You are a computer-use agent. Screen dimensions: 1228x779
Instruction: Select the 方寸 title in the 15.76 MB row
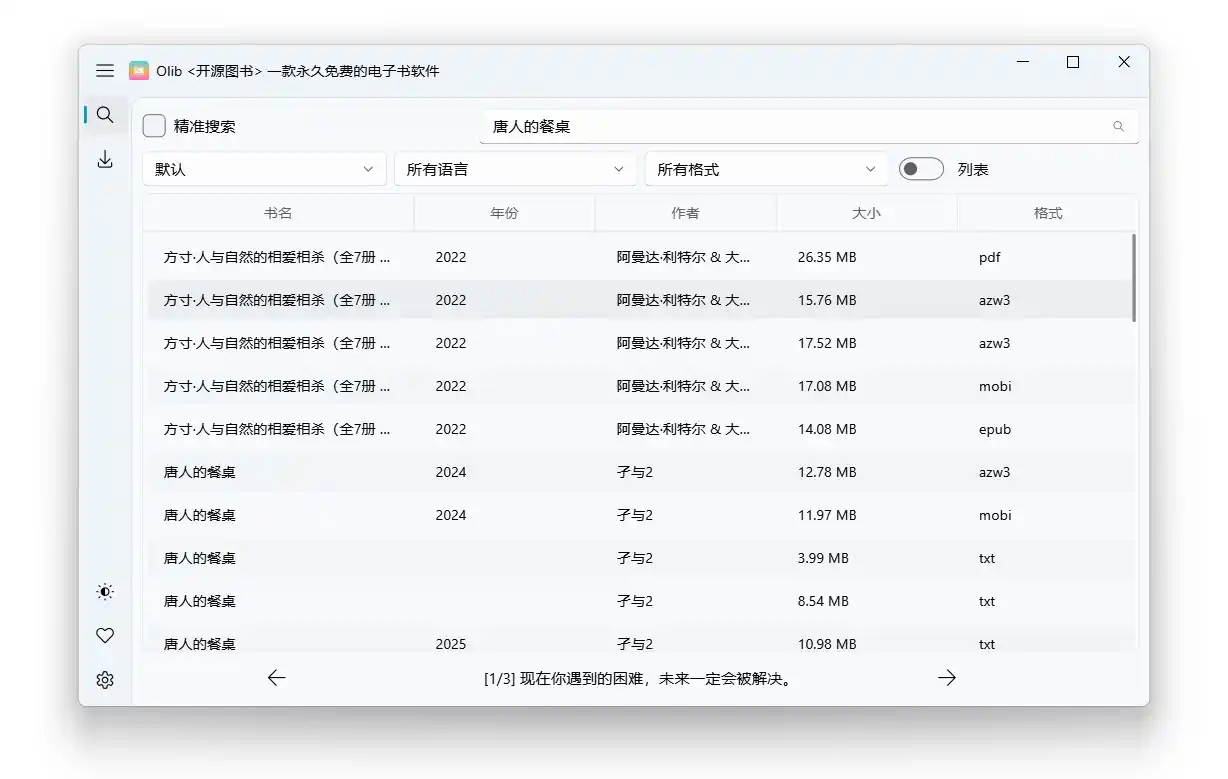coord(277,300)
